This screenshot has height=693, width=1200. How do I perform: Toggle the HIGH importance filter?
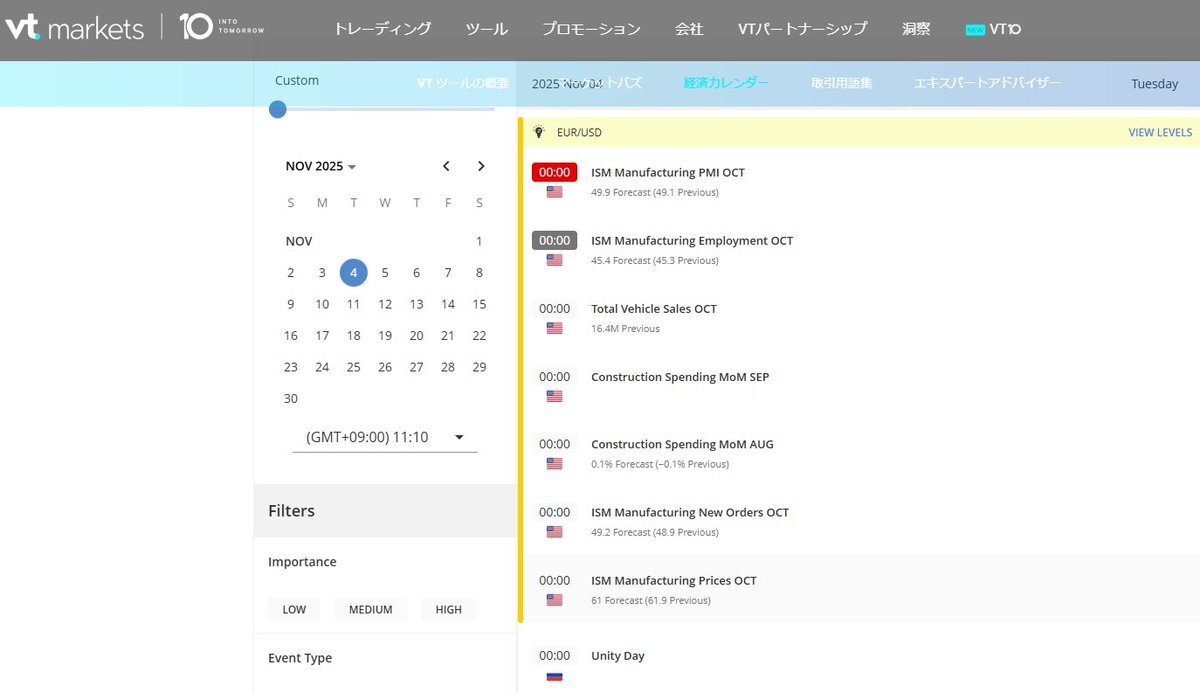pyautogui.click(x=448, y=609)
